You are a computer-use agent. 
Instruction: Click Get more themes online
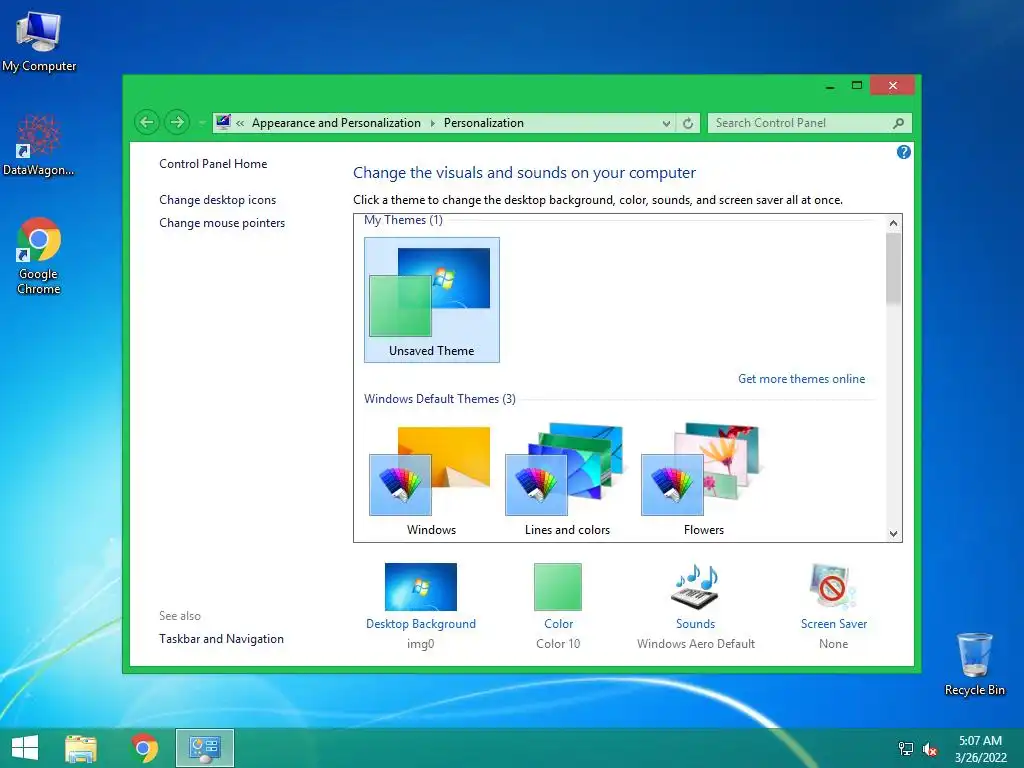(x=801, y=379)
